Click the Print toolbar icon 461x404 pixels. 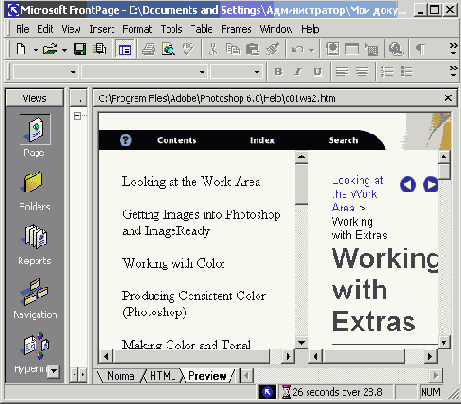click(148, 49)
